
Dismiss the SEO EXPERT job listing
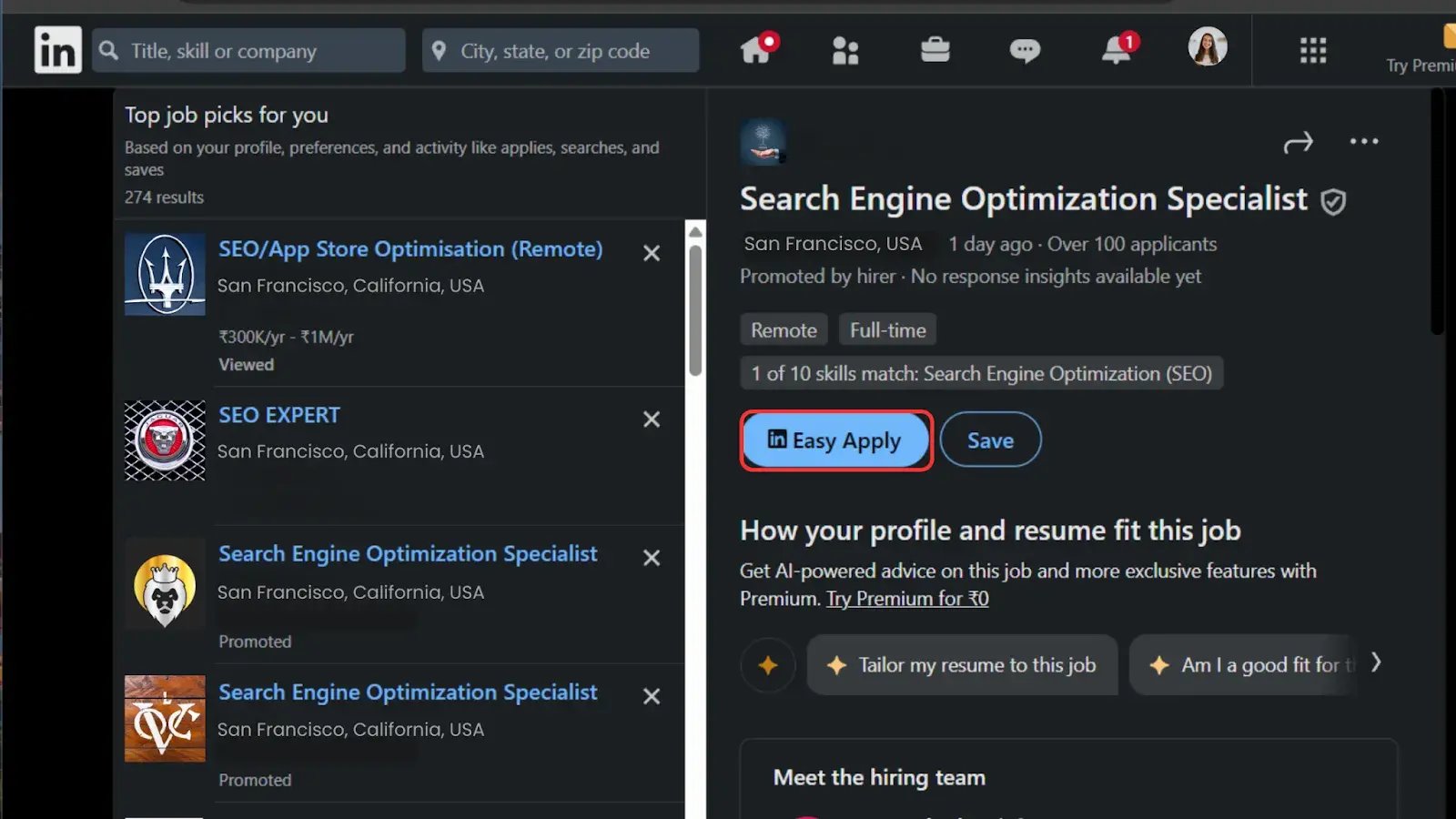point(652,420)
